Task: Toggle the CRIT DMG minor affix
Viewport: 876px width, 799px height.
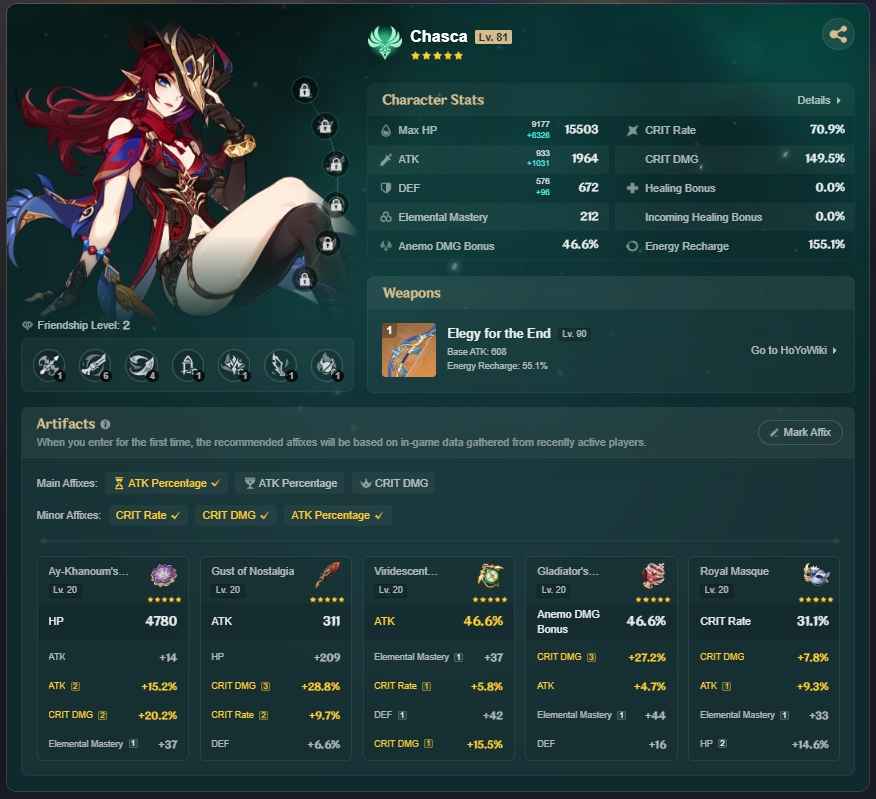Action: pos(235,515)
